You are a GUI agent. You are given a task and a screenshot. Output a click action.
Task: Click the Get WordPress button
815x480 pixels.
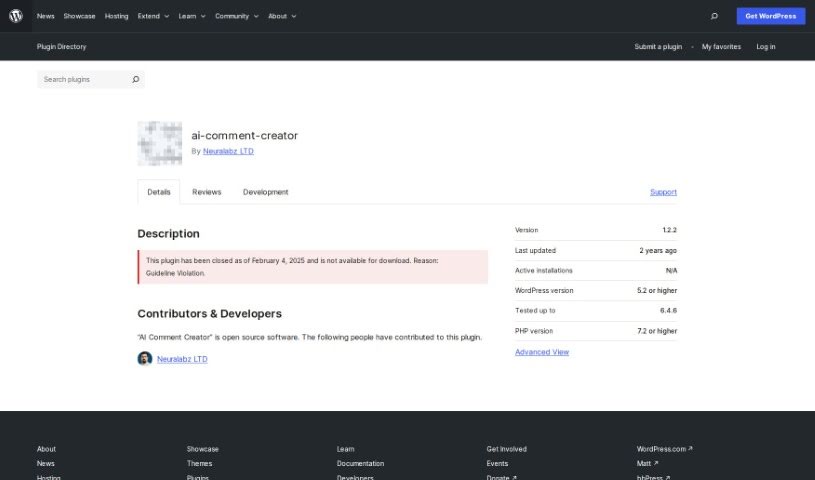point(771,16)
